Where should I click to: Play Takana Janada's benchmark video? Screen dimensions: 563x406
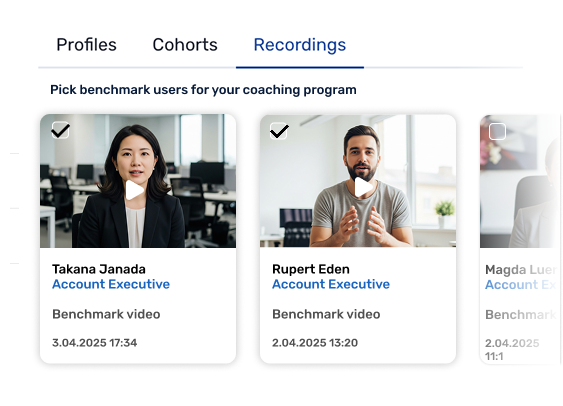pyautogui.click(x=134, y=190)
